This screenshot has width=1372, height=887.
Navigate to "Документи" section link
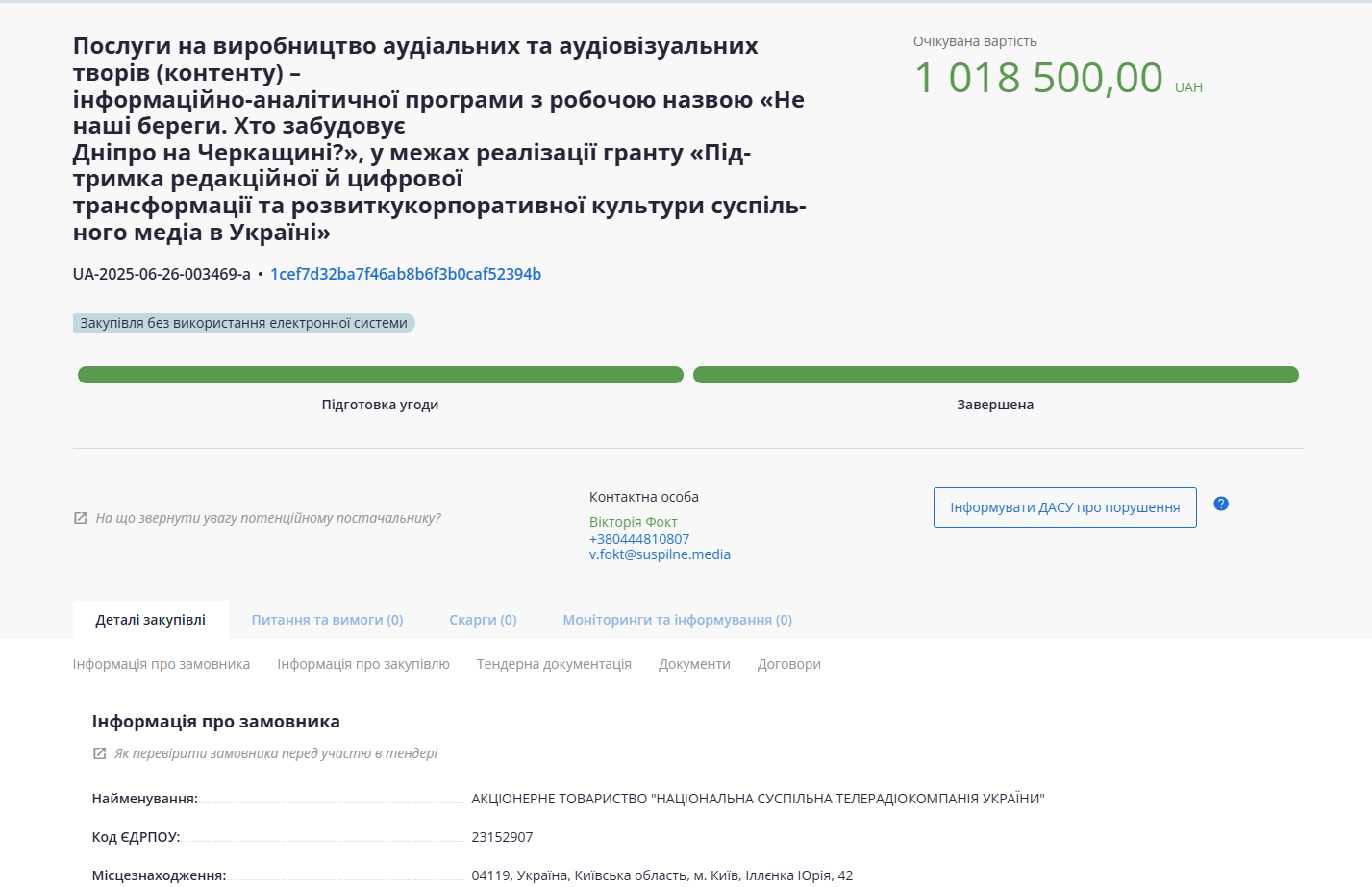(x=694, y=664)
